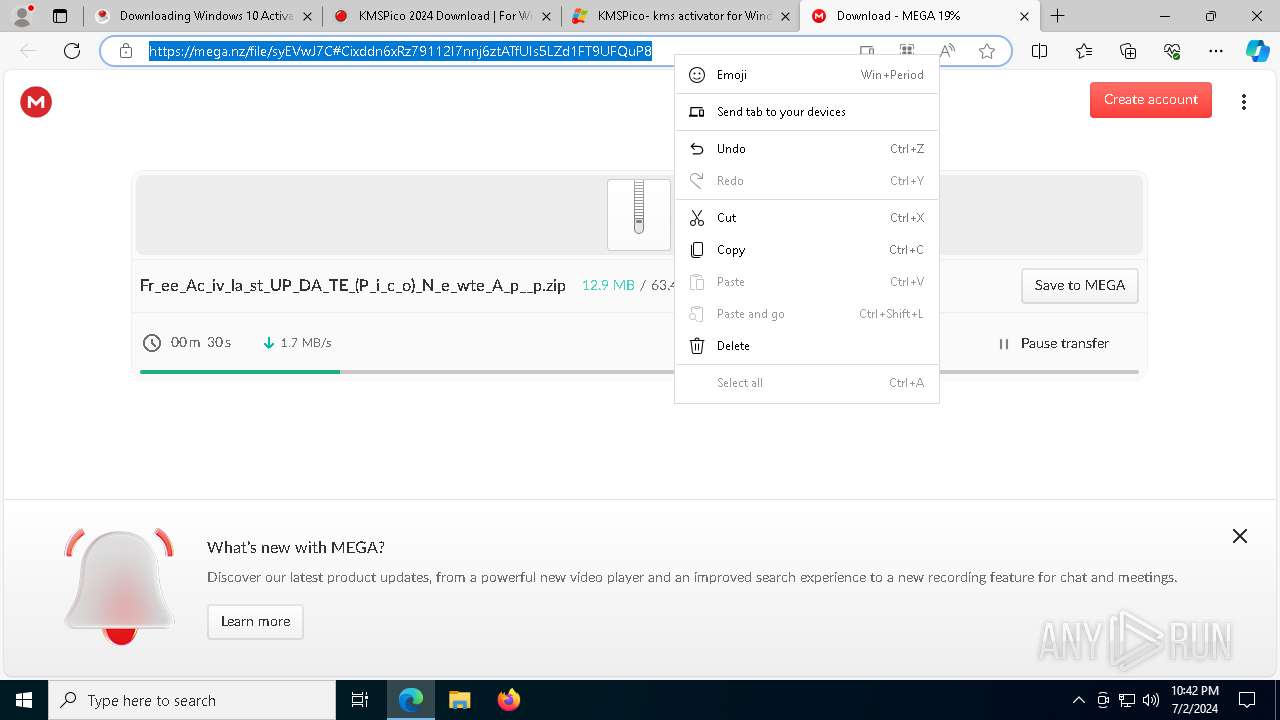Open the tab actions menu icon

click(60, 16)
